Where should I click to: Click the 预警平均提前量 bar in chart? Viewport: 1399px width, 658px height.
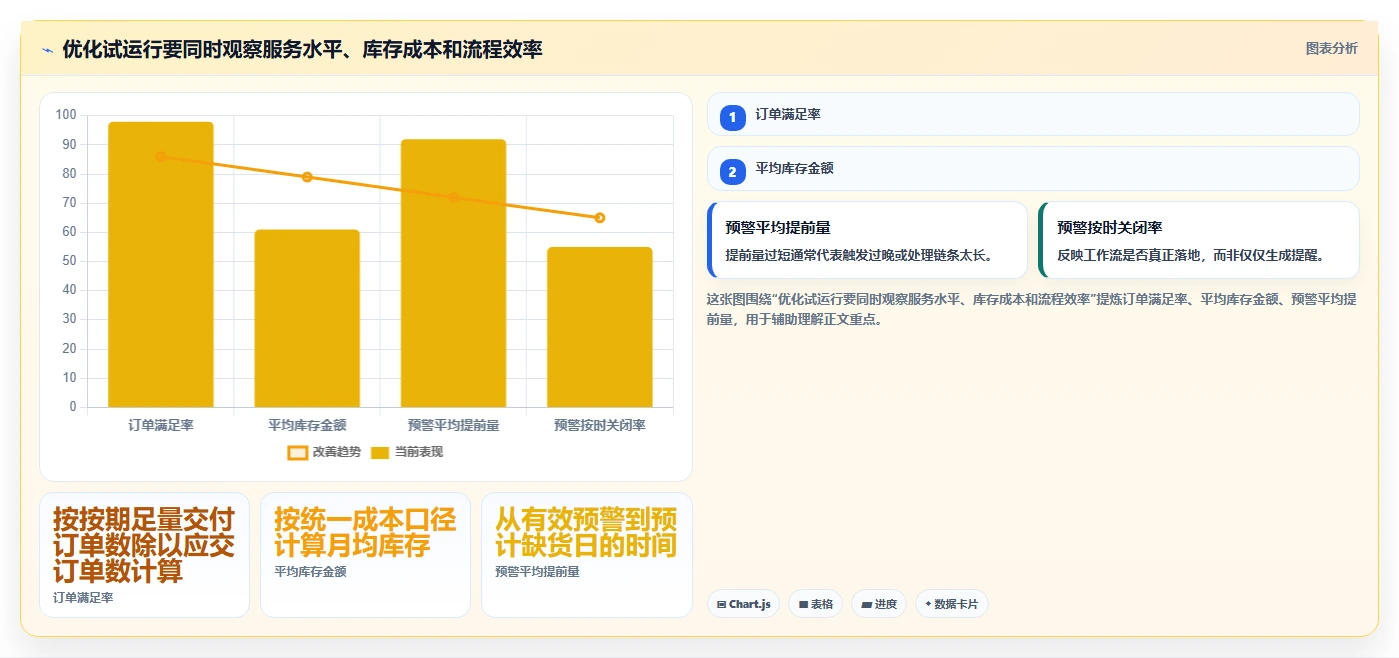453,273
